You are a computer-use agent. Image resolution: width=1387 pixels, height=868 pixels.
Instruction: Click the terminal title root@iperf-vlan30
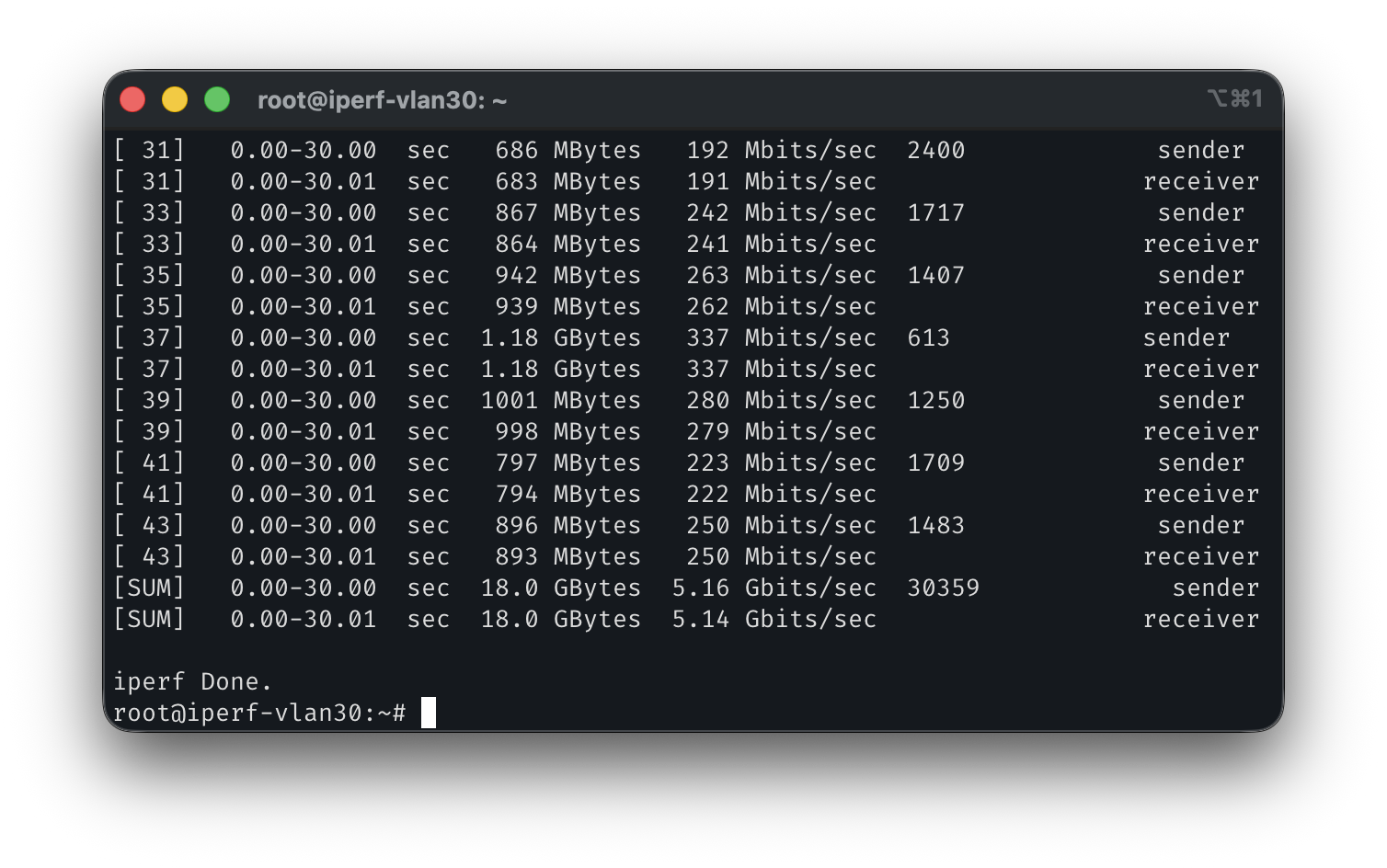[382, 100]
